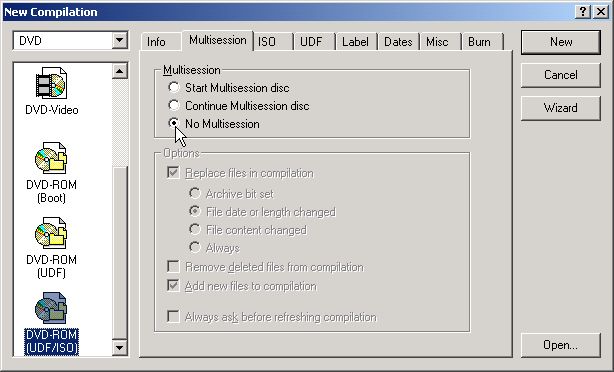Image resolution: width=614 pixels, height=372 pixels.
Task: Launch the Wizard button
Action: [x=561, y=108]
